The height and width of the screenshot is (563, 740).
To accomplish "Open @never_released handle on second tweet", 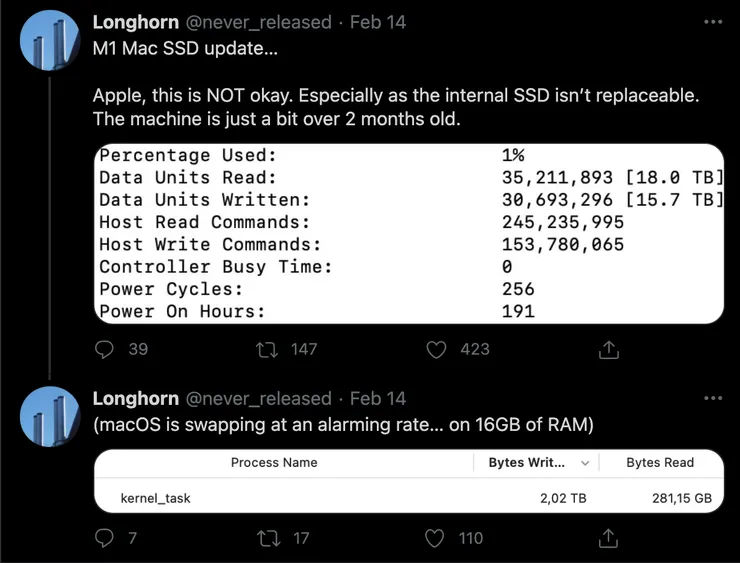I will 259,399.
